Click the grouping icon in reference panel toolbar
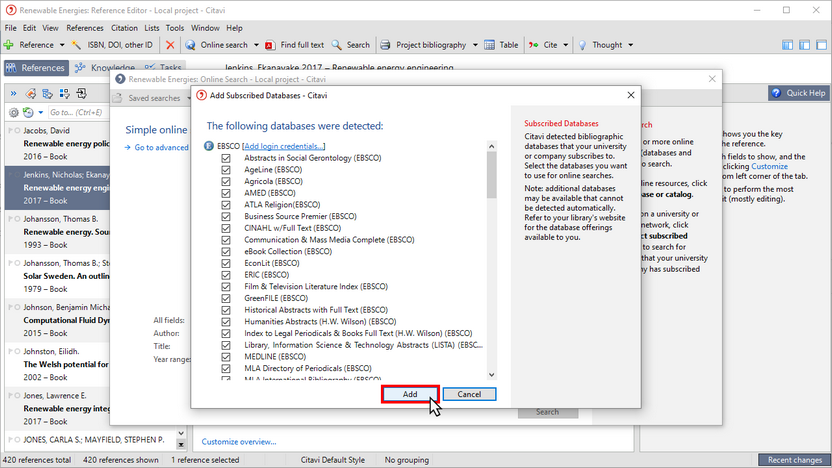Image resolution: width=832 pixels, height=468 pixels. [64, 94]
